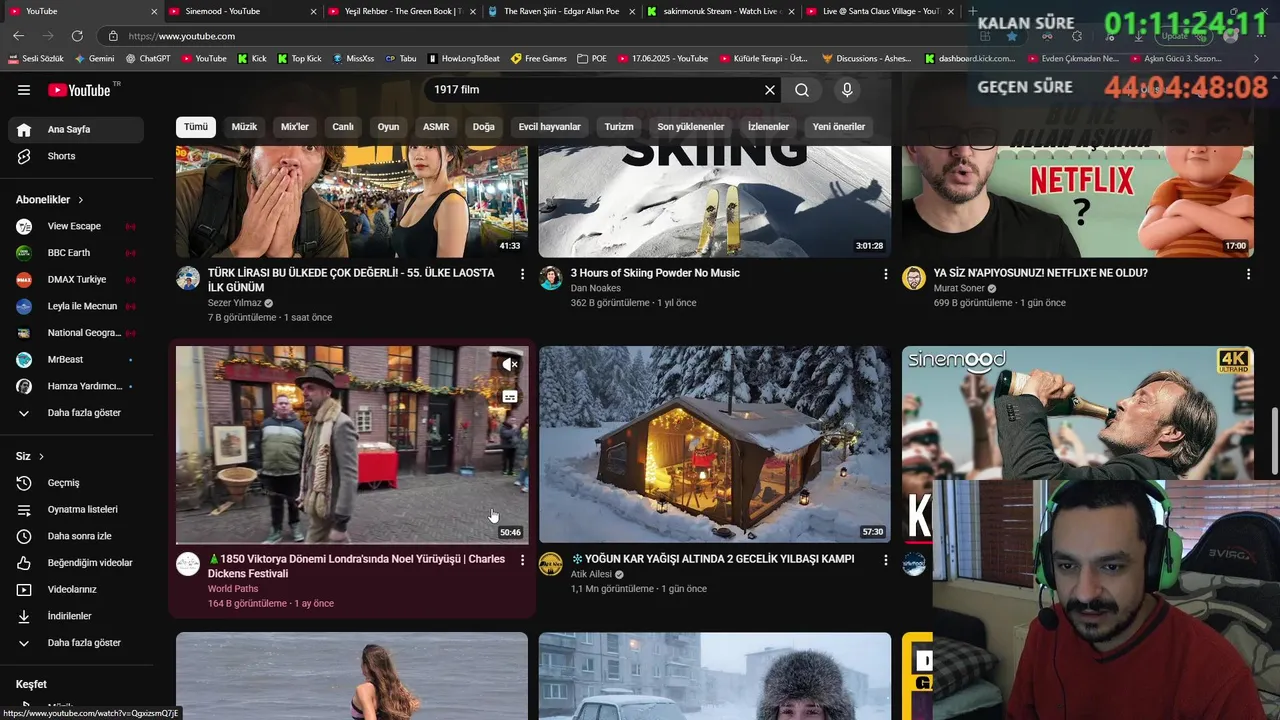Open the YouTube hamburger guide menu
Screen dimensions: 1280x720
click(24, 90)
